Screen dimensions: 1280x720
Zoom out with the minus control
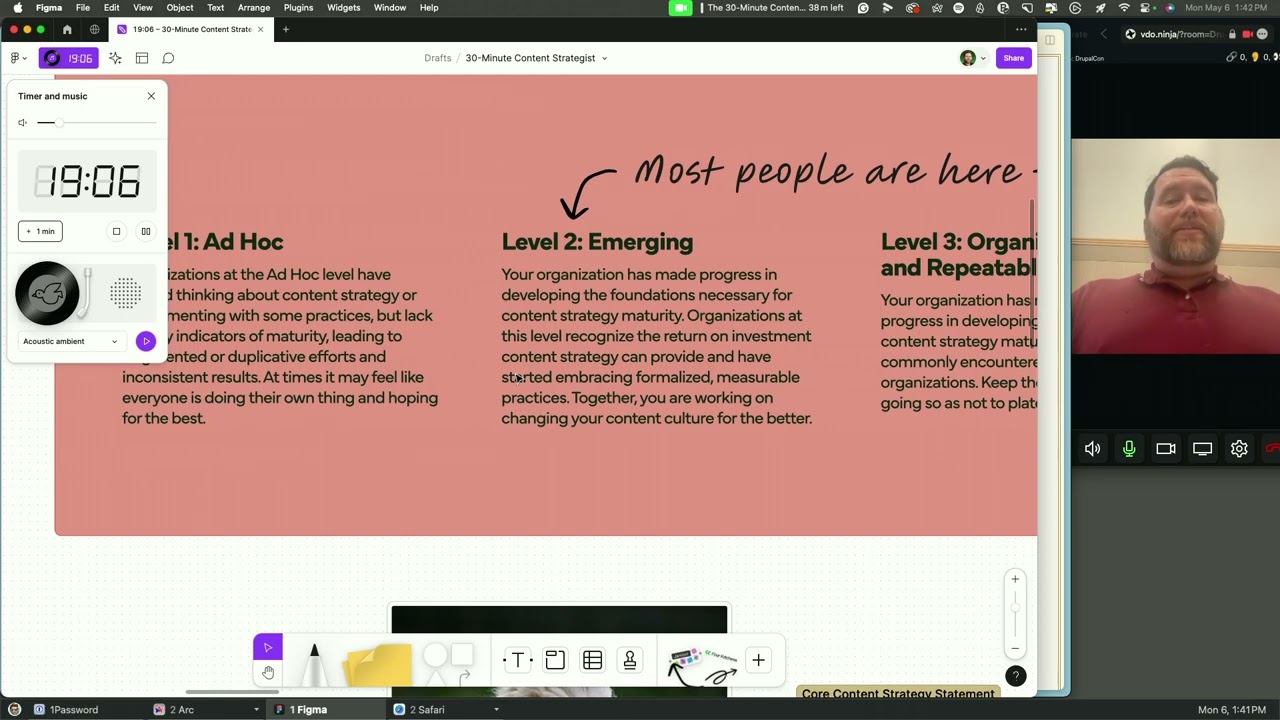(1015, 647)
